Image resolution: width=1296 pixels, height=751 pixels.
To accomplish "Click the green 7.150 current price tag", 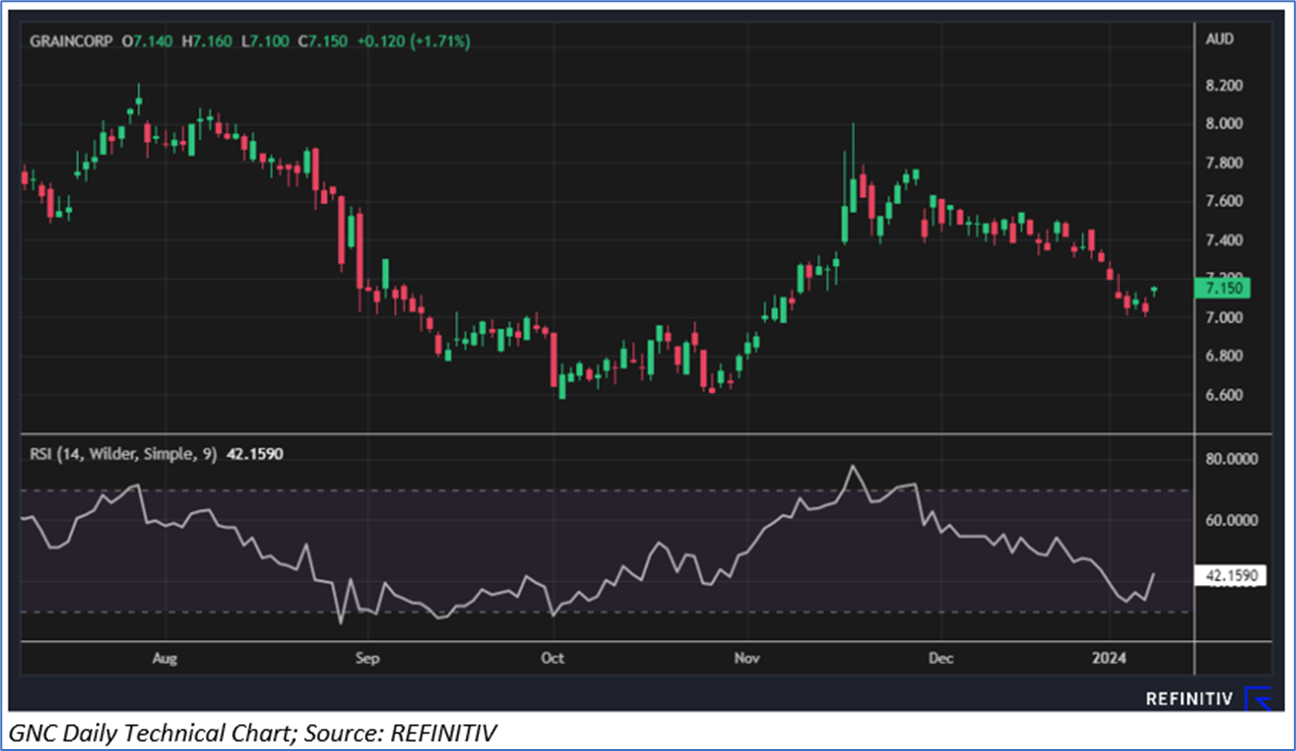I will (1221, 289).
